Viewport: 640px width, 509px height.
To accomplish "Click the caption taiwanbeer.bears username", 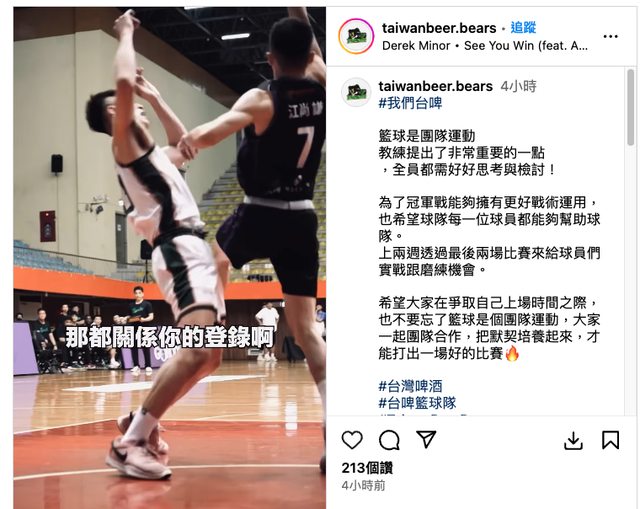I will tap(436, 86).
